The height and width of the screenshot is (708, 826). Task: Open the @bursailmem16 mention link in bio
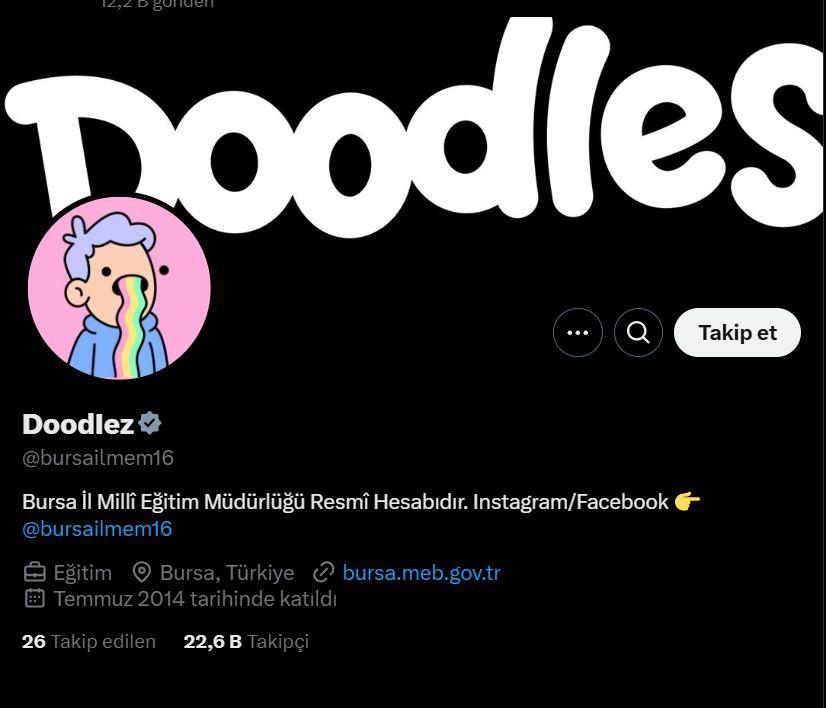coord(97,528)
